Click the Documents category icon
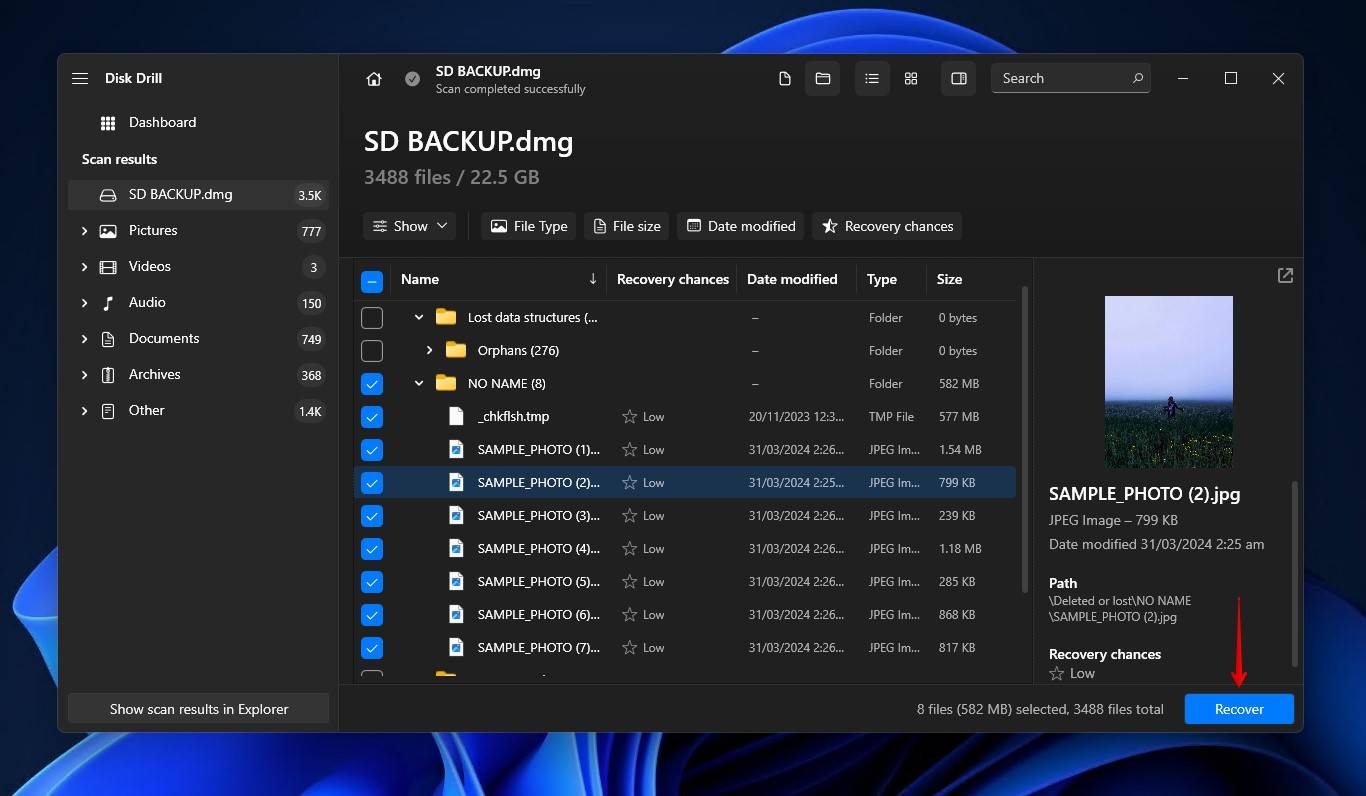This screenshot has height=796, width=1366. click(x=108, y=339)
